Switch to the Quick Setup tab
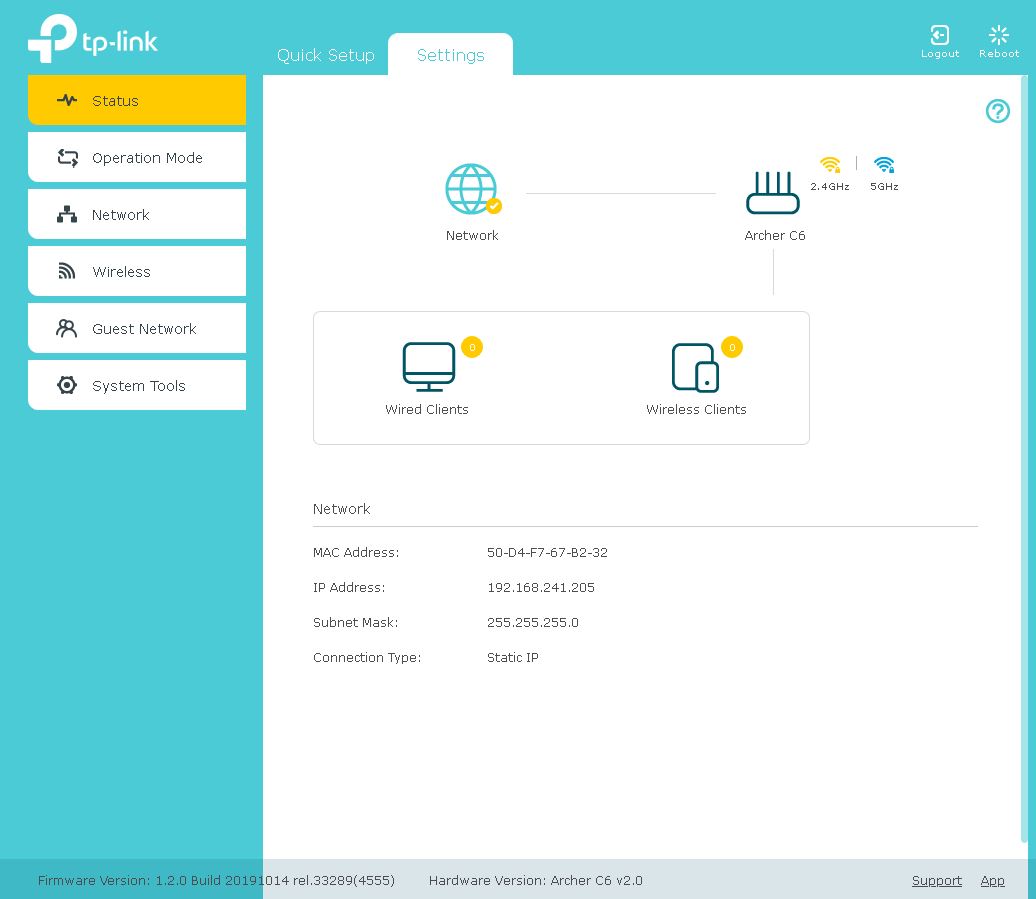The height and width of the screenshot is (899, 1036). click(x=325, y=55)
